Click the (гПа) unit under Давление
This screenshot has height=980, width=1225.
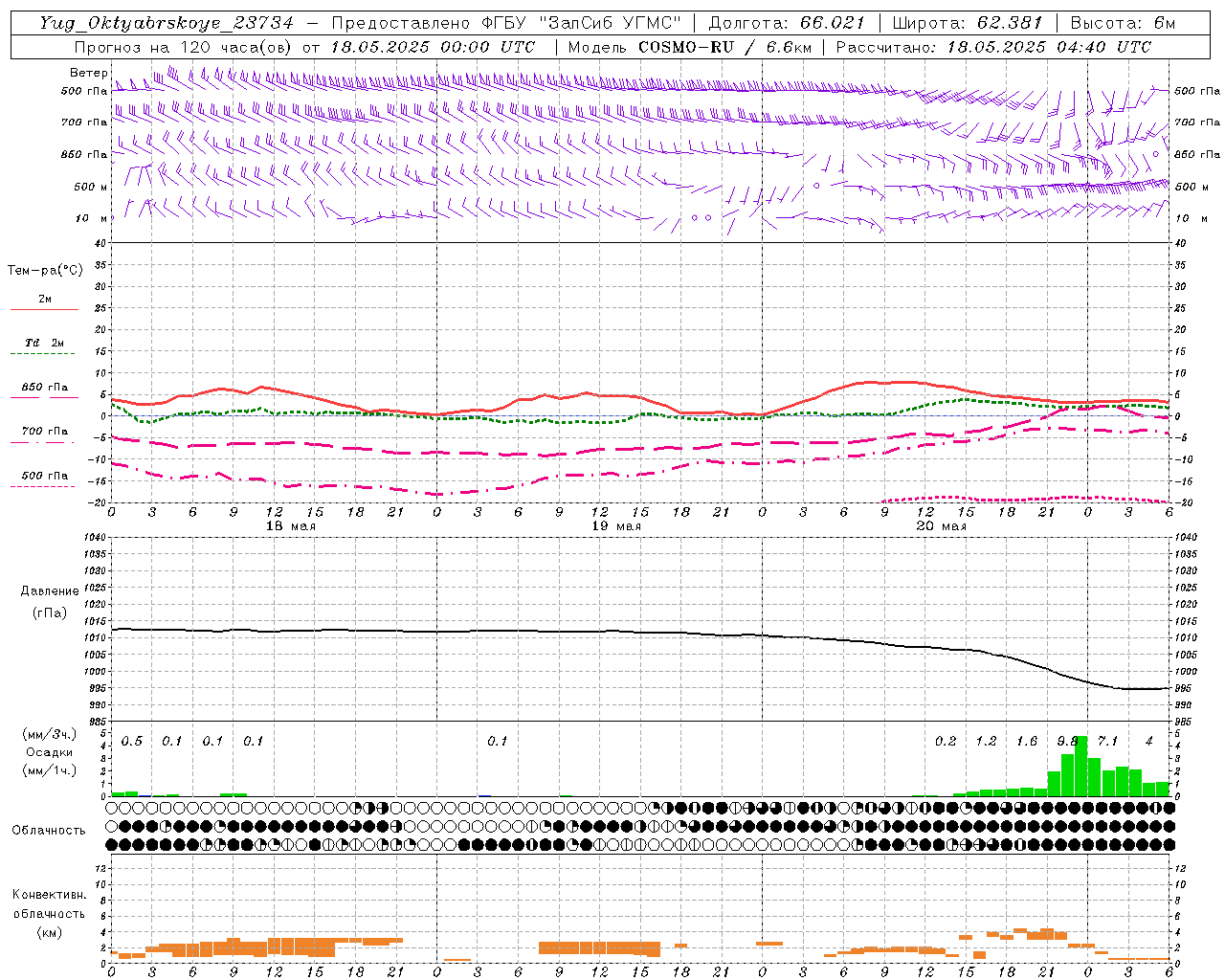[x=50, y=612]
